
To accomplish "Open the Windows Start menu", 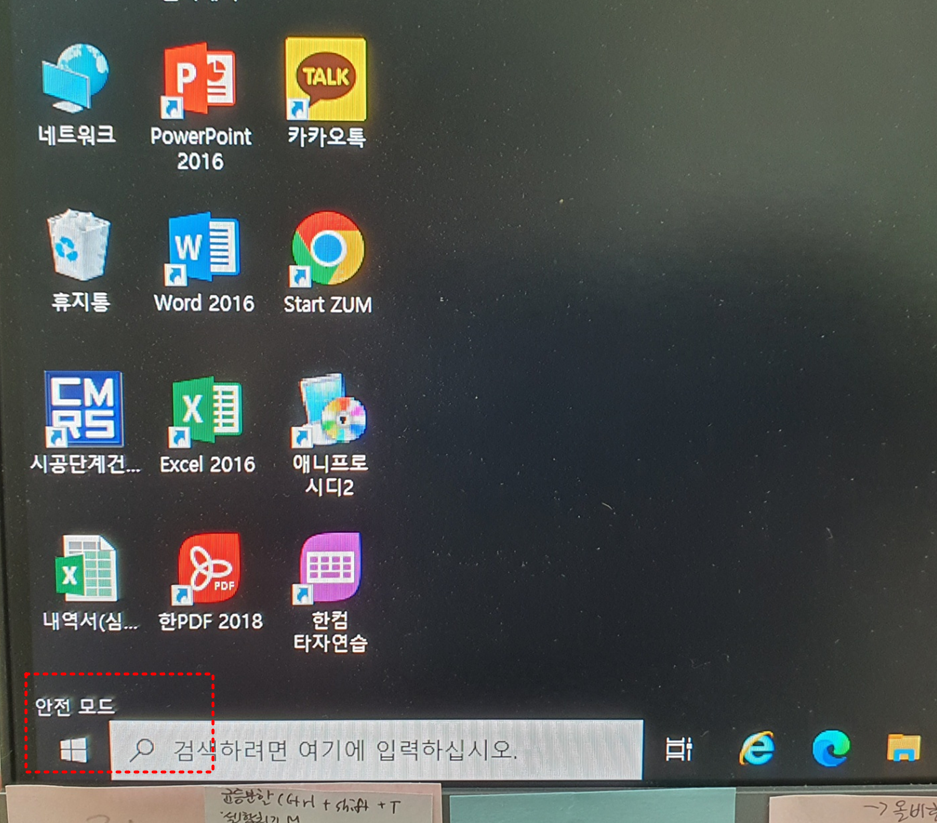I will pyautogui.click(x=74, y=749).
